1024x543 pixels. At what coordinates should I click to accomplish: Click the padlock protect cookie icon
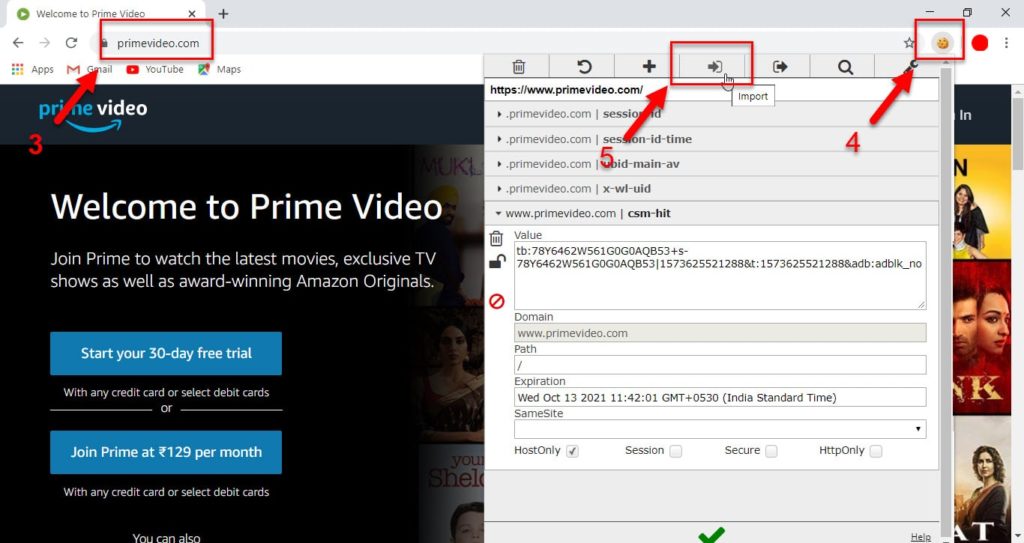tap(497, 263)
